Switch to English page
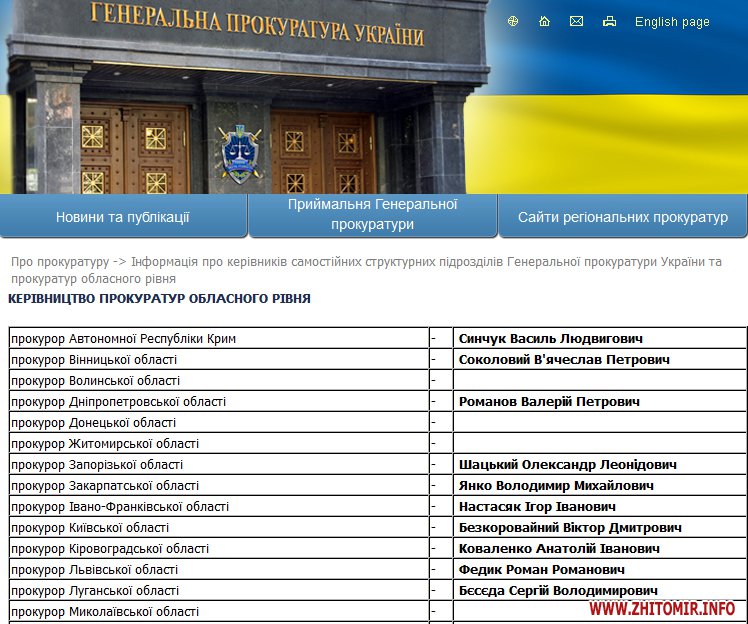 [x=672, y=22]
